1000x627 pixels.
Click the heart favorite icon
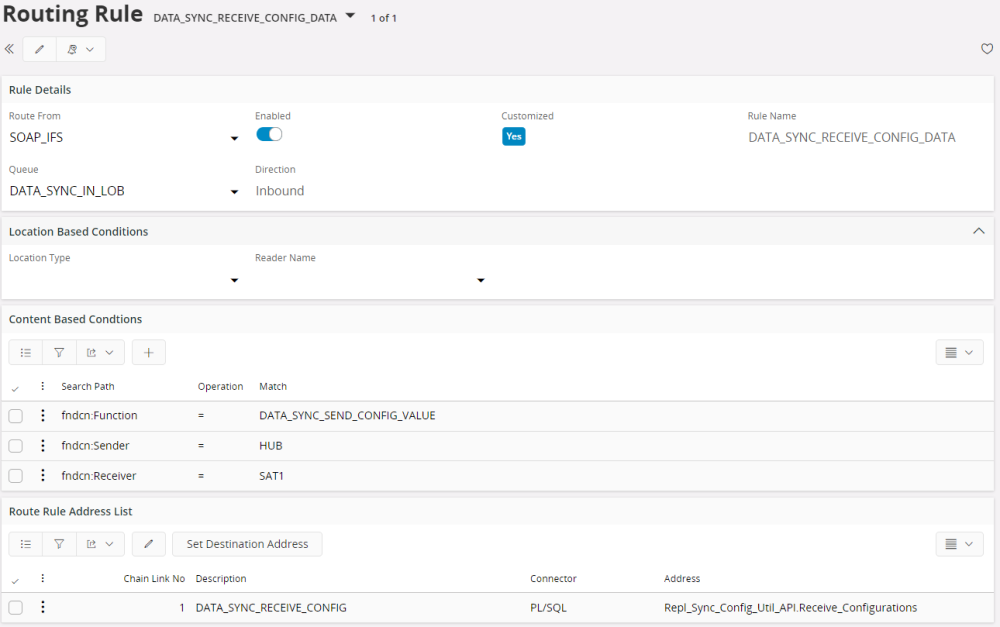pos(987,49)
